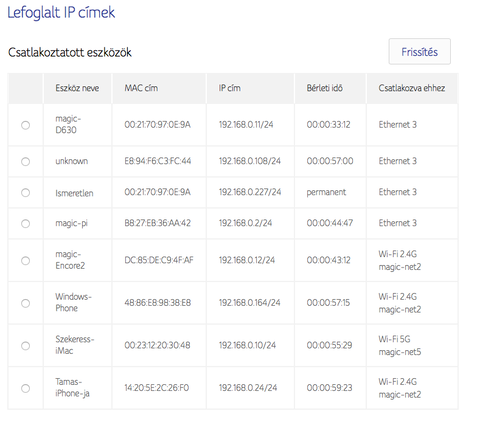Select the magic-pi radio button

[x=25, y=223]
